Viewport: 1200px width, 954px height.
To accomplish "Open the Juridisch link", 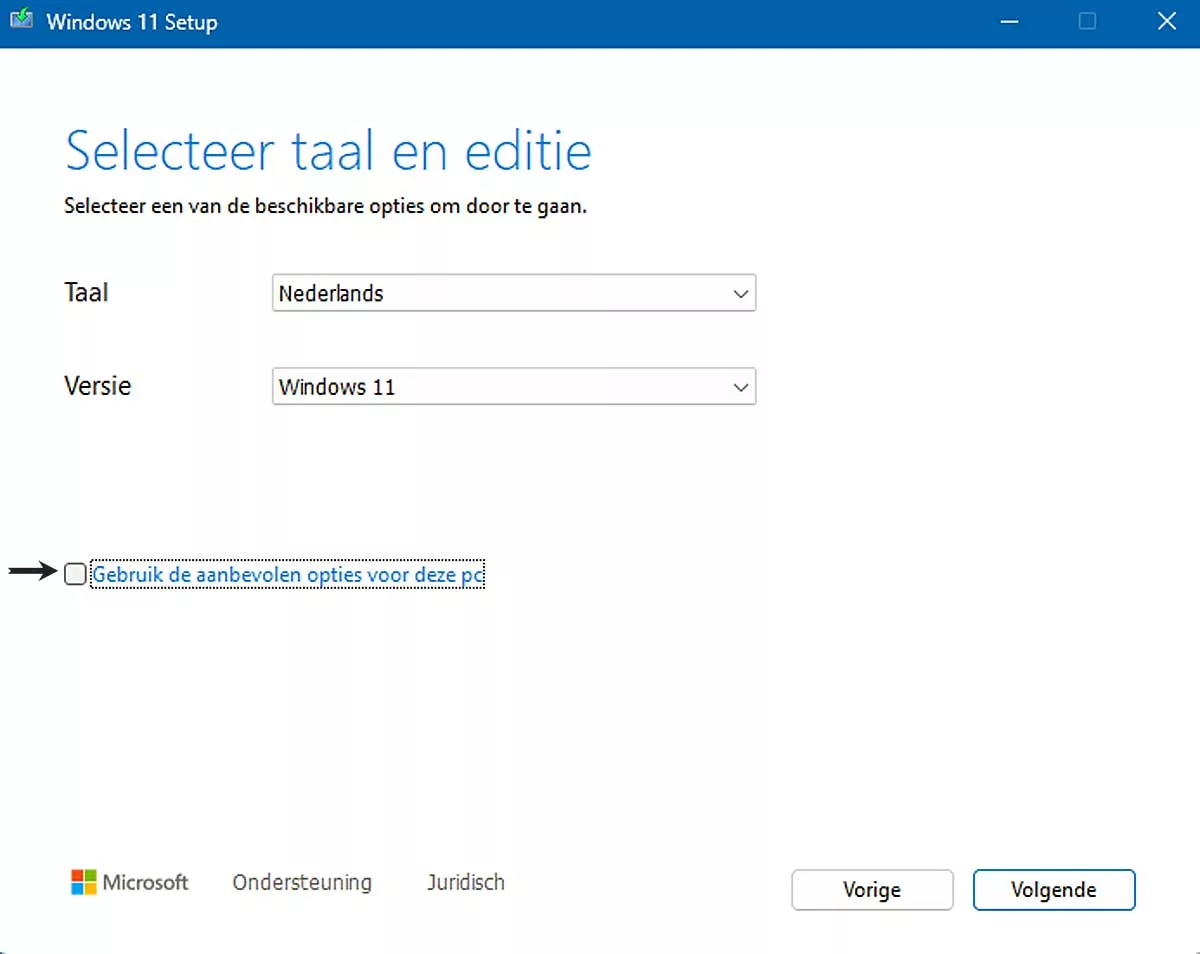I will [466, 883].
